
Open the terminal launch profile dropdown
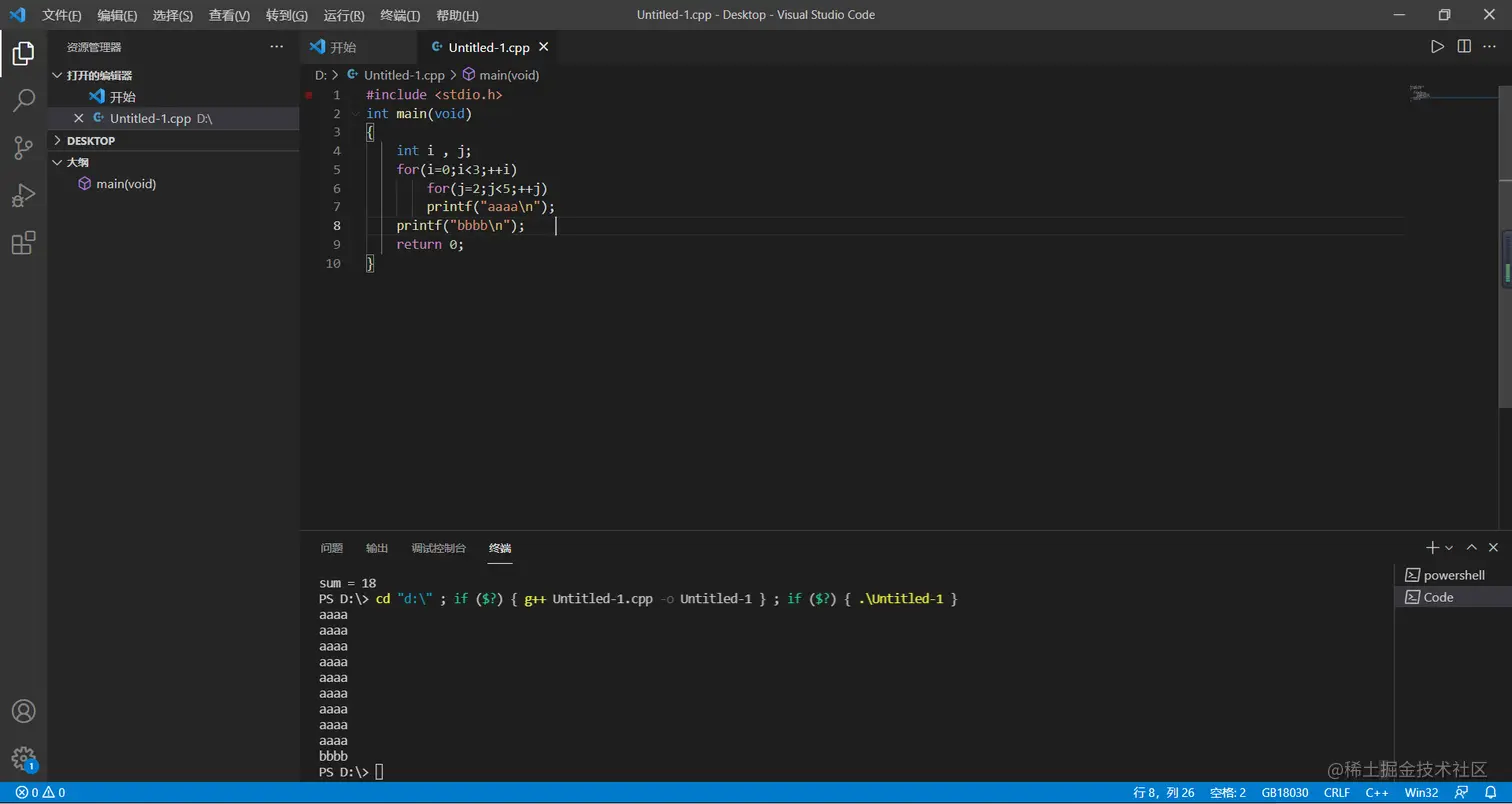tap(1449, 548)
